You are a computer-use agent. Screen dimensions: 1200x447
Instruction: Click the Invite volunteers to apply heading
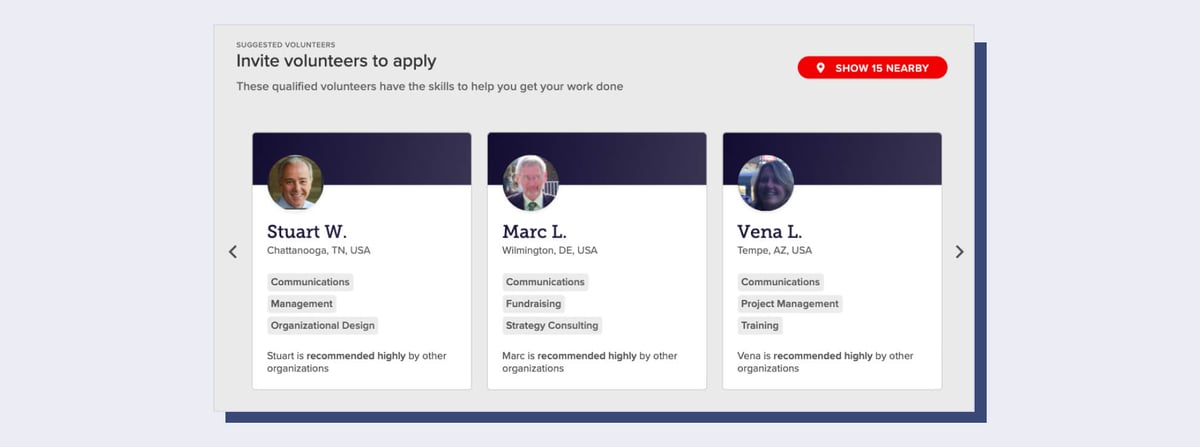pos(336,61)
